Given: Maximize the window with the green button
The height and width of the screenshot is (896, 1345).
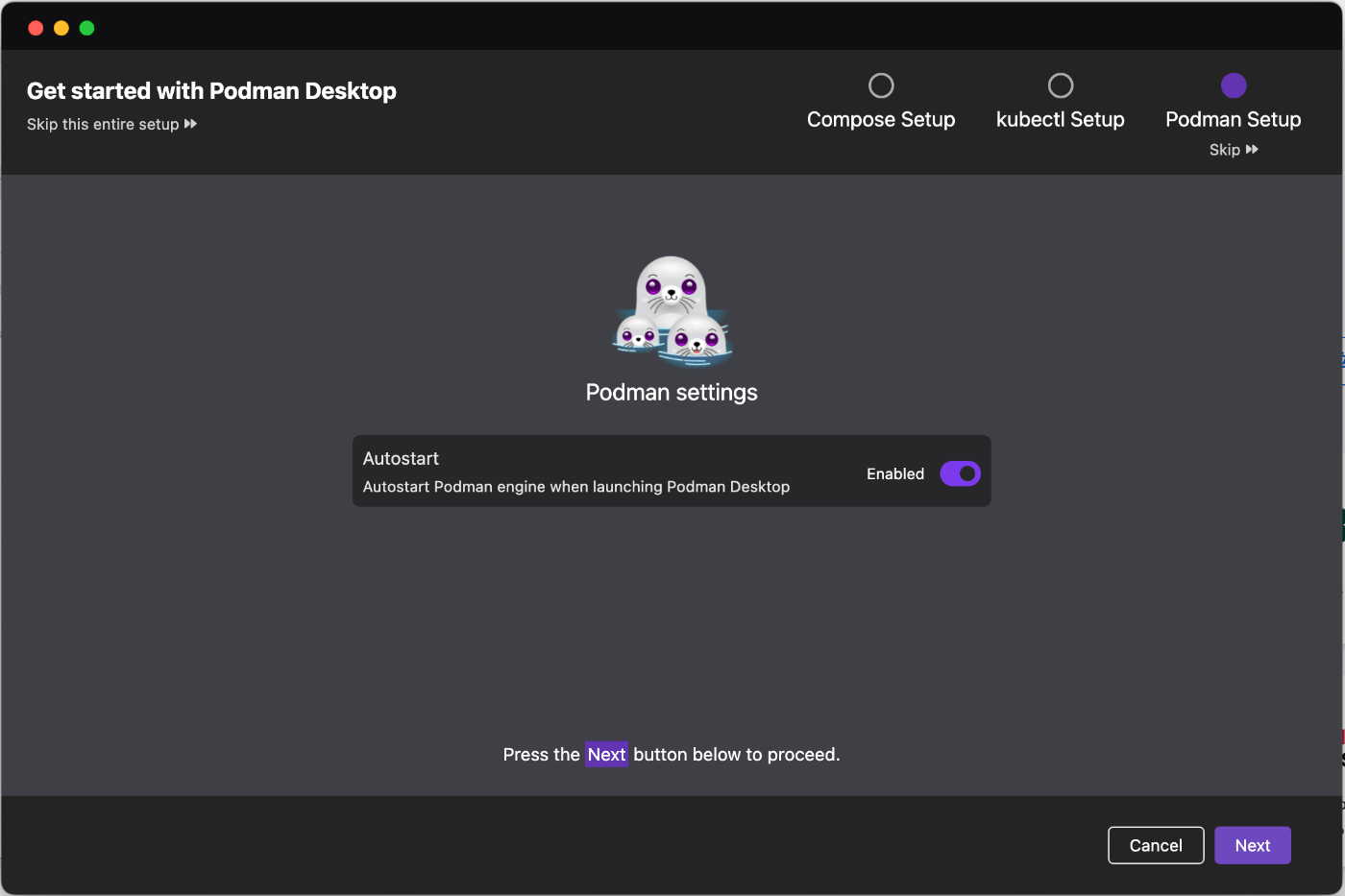Looking at the screenshot, I should [x=86, y=28].
